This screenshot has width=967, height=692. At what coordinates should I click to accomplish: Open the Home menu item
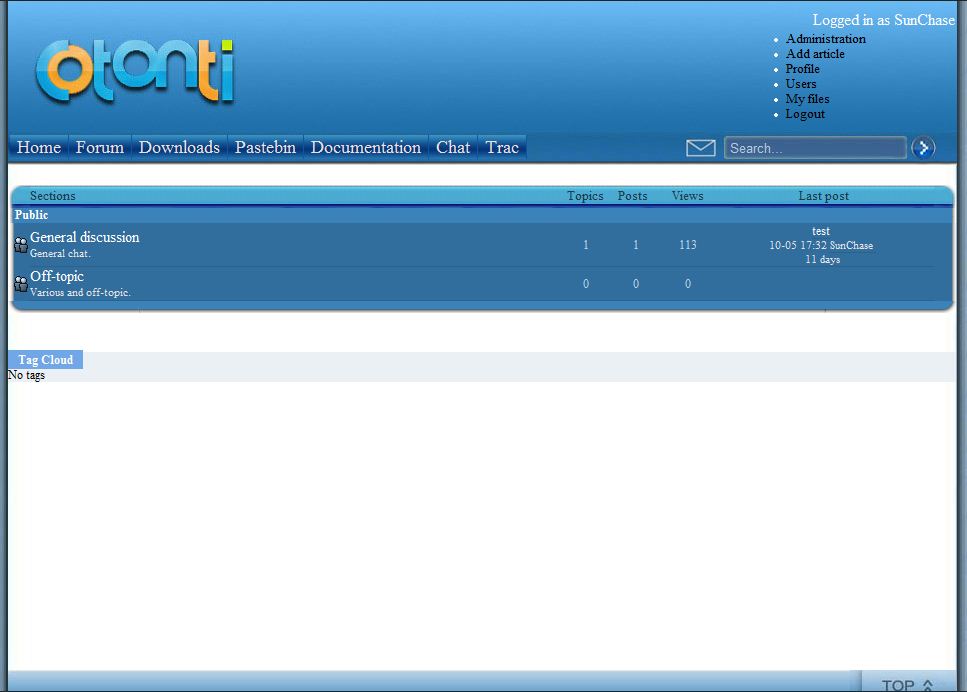tap(39, 147)
